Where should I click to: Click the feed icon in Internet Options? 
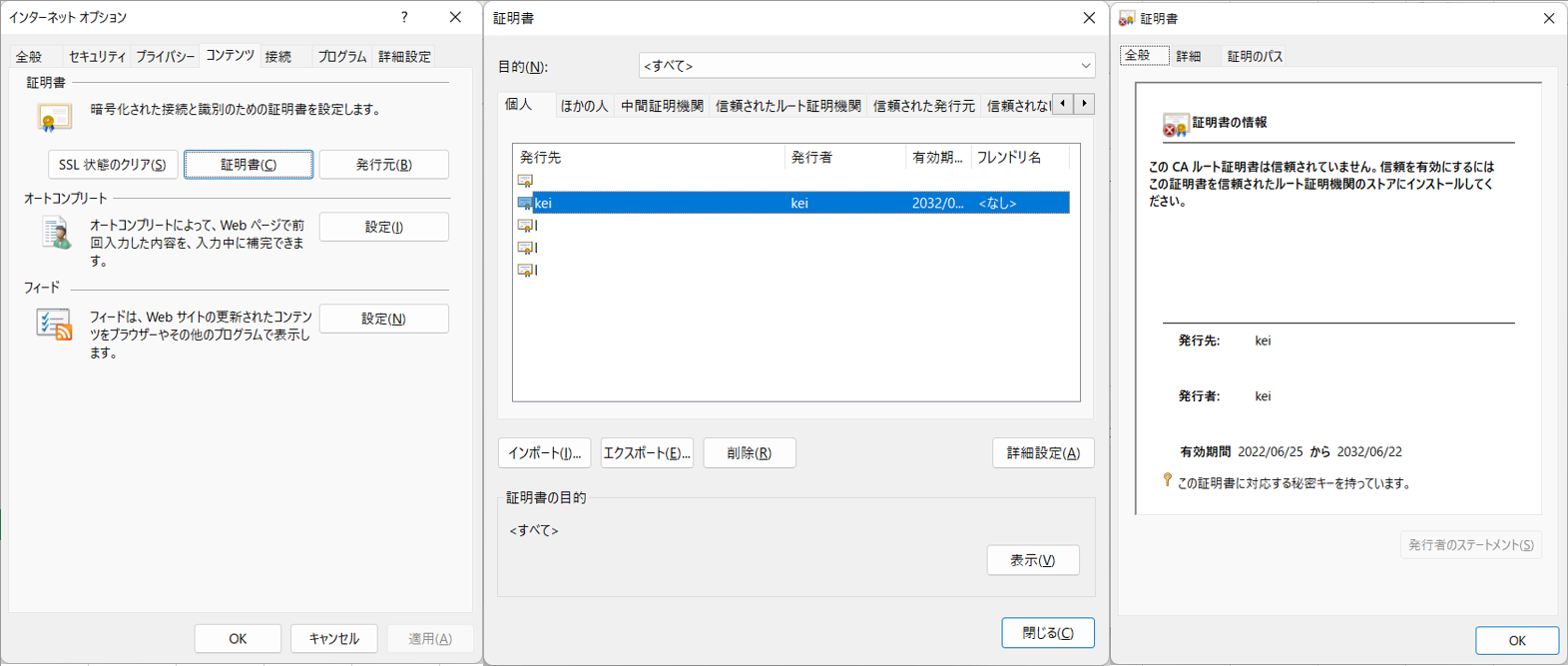click(54, 325)
